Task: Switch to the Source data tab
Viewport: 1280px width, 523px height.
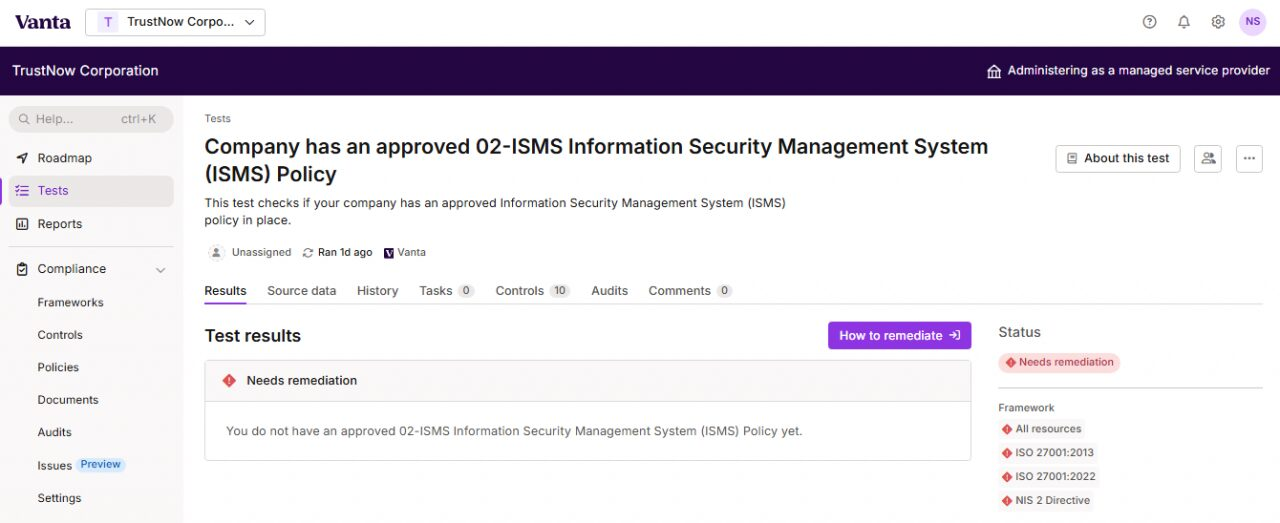Action: 301,291
